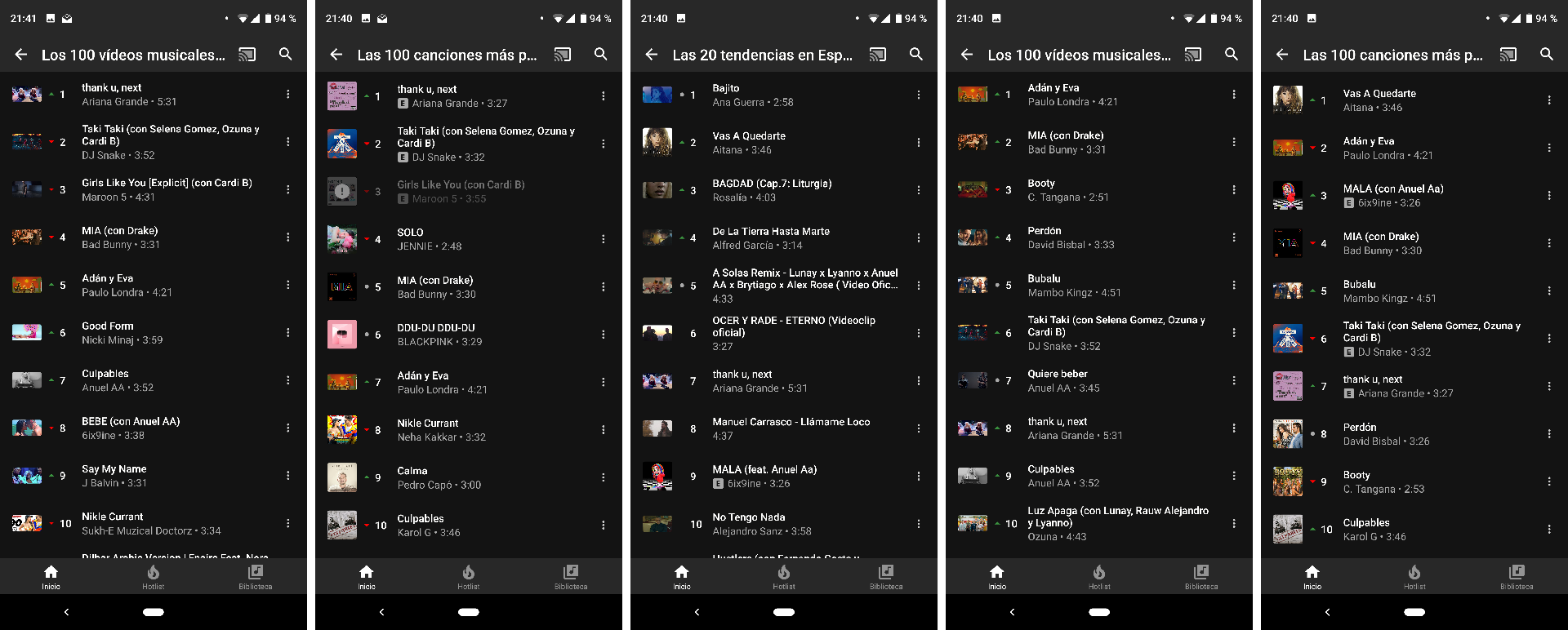Tap the search icon in the second screen from left
The width and height of the screenshot is (1568, 630).
coord(600,54)
